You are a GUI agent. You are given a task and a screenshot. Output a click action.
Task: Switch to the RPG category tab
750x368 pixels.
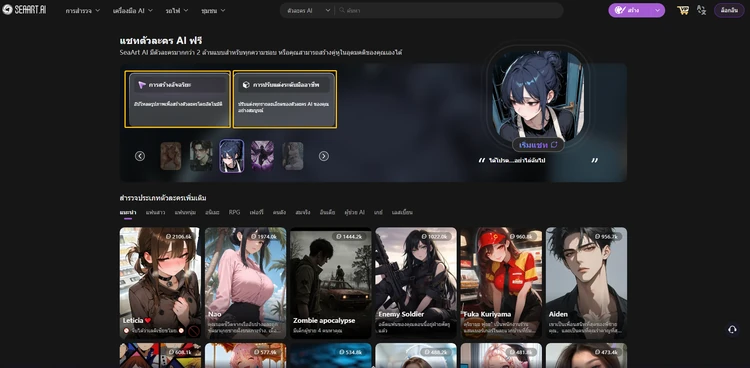[x=234, y=212]
